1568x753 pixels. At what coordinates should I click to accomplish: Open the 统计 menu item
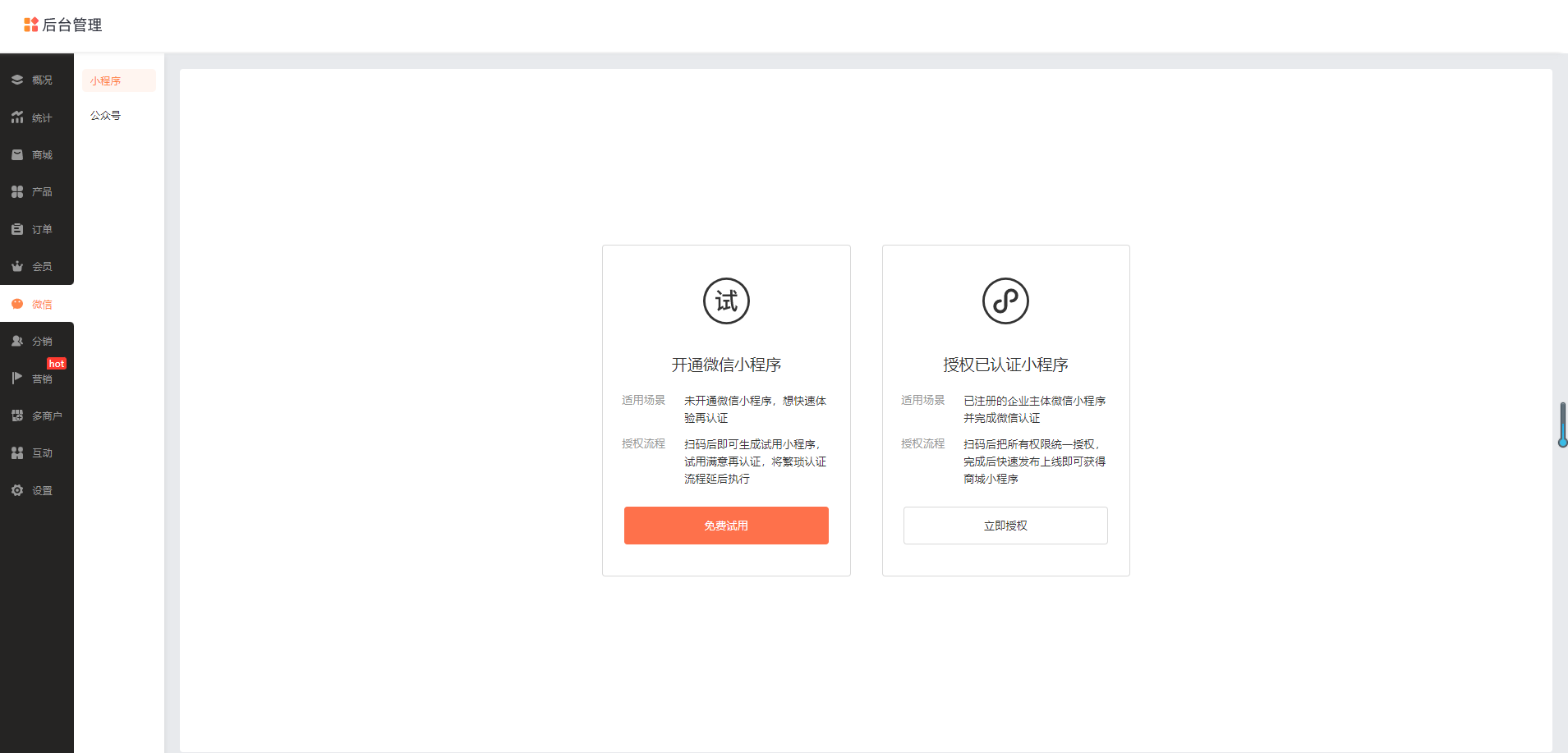coord(37,117)
